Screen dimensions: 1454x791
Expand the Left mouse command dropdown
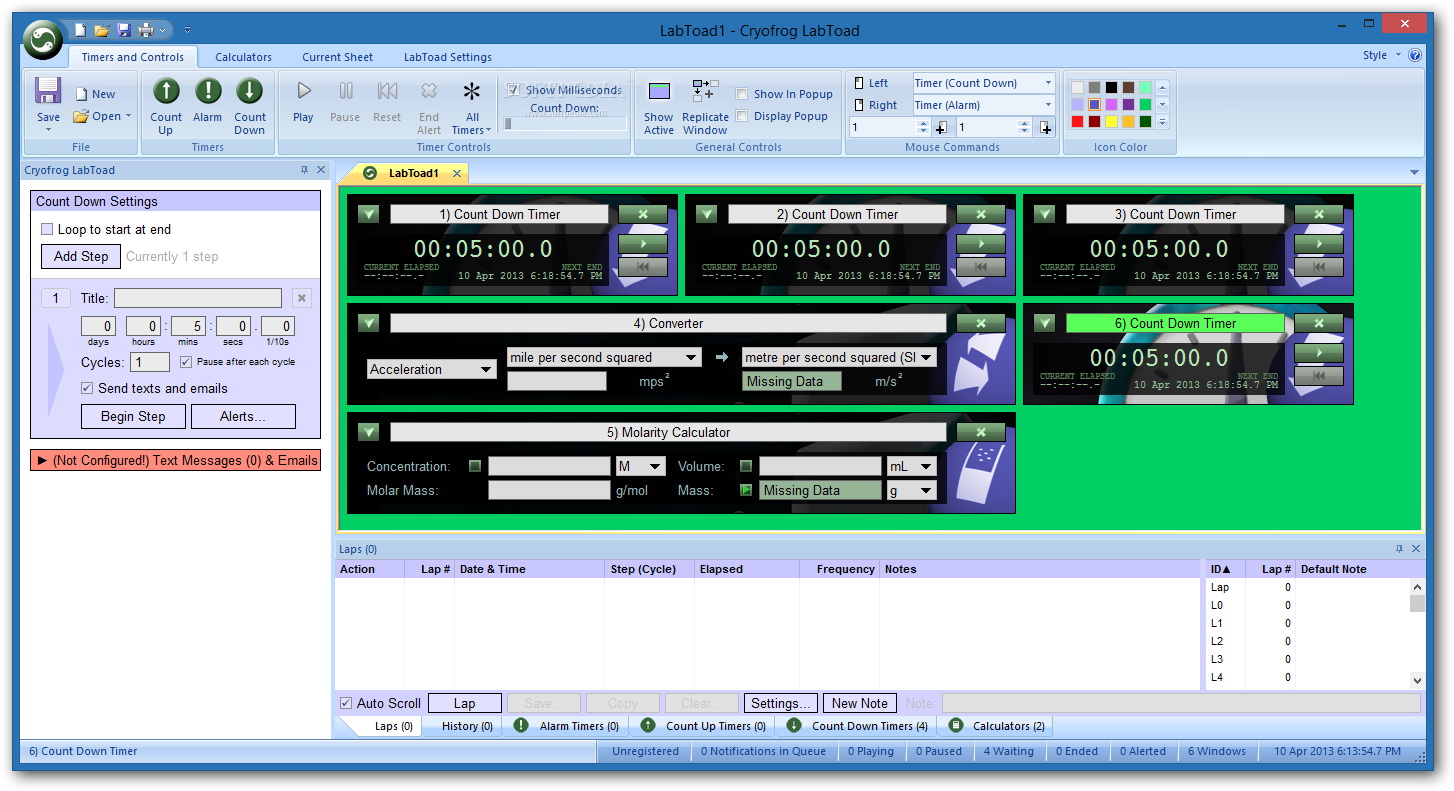pos(1048,84)
